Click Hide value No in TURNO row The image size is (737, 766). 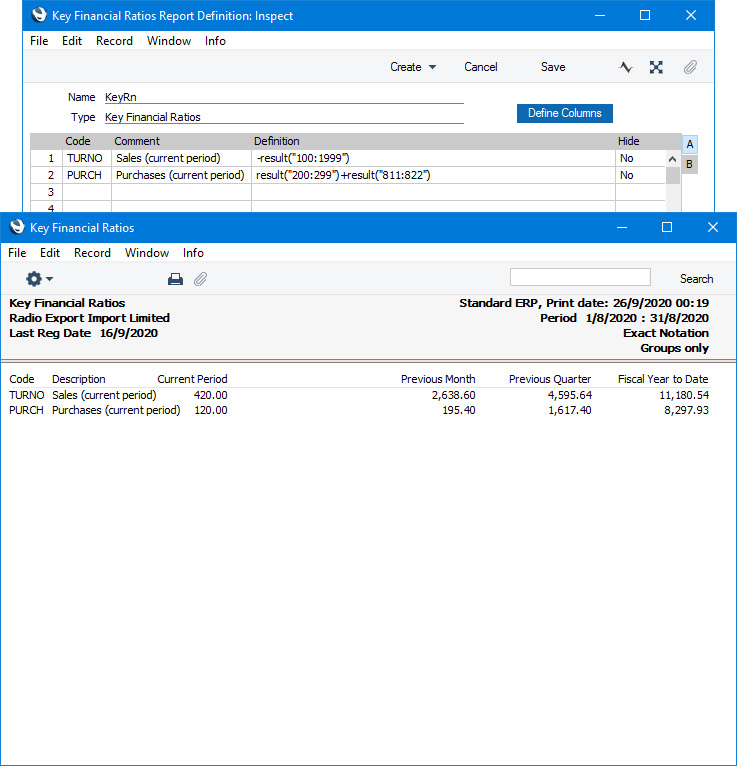coord(640,158)
